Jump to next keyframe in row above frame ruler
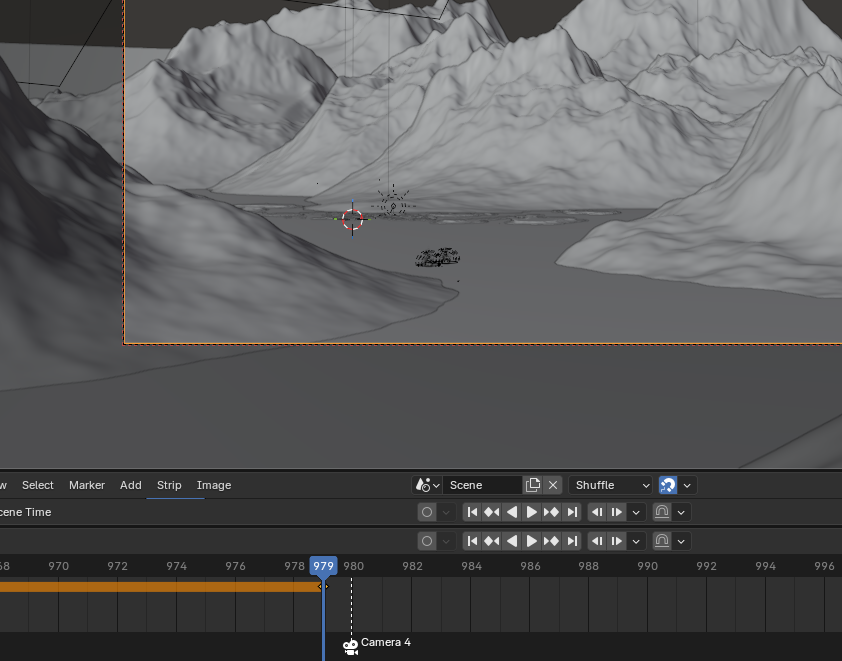842x661 pixels. [551, 541]
